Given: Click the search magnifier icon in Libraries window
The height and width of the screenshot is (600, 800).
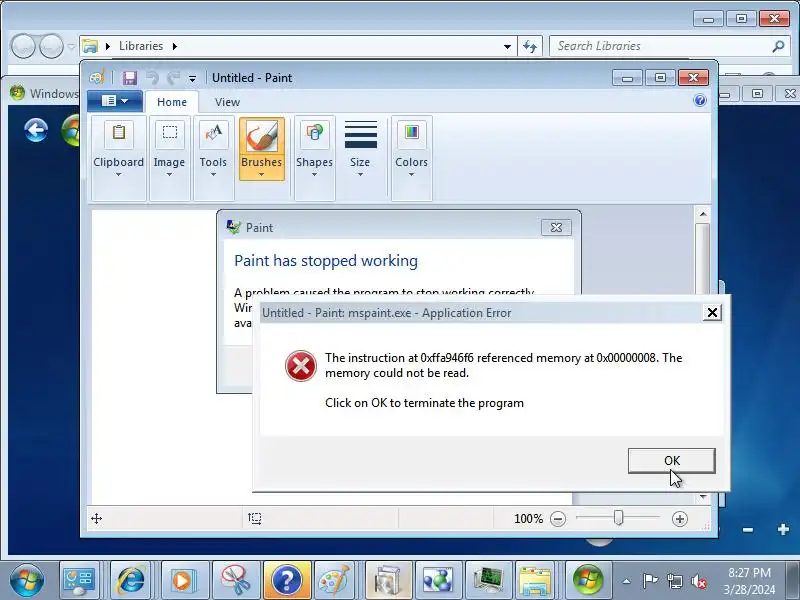Looking at the screenshot, I should (778, 46).
